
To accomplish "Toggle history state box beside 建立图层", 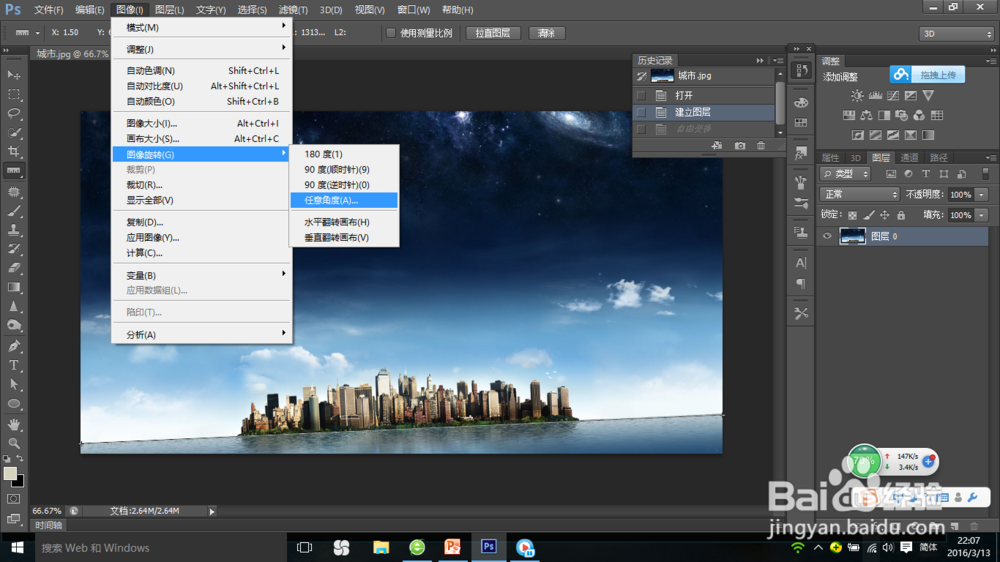I will point(641,112).
